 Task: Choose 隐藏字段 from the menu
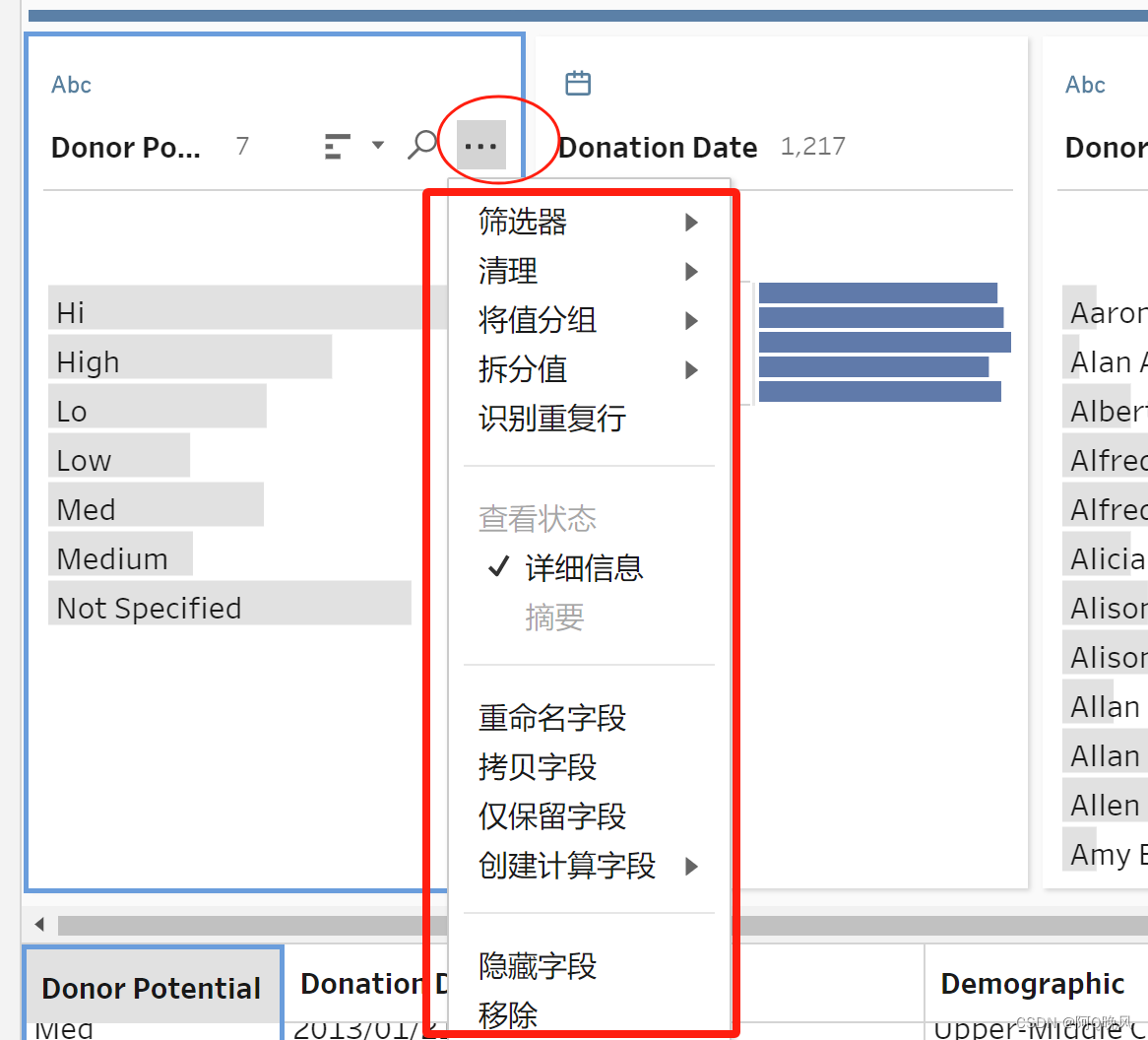point(538,967)
